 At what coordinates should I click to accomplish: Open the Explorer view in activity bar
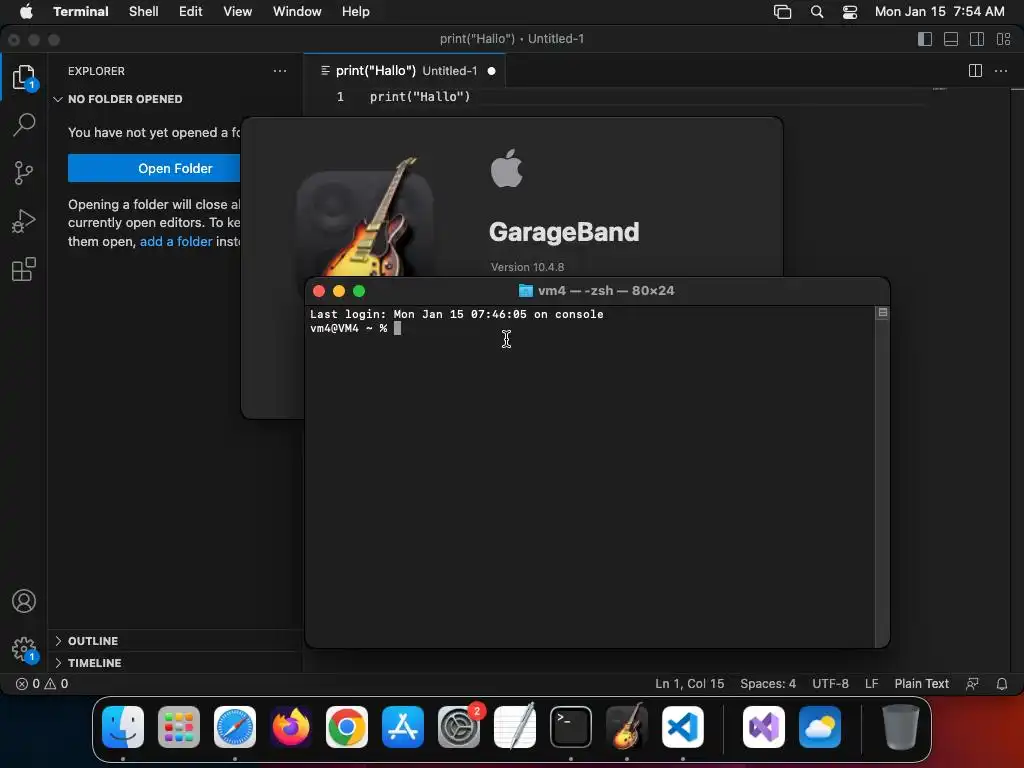coord(24,77)
